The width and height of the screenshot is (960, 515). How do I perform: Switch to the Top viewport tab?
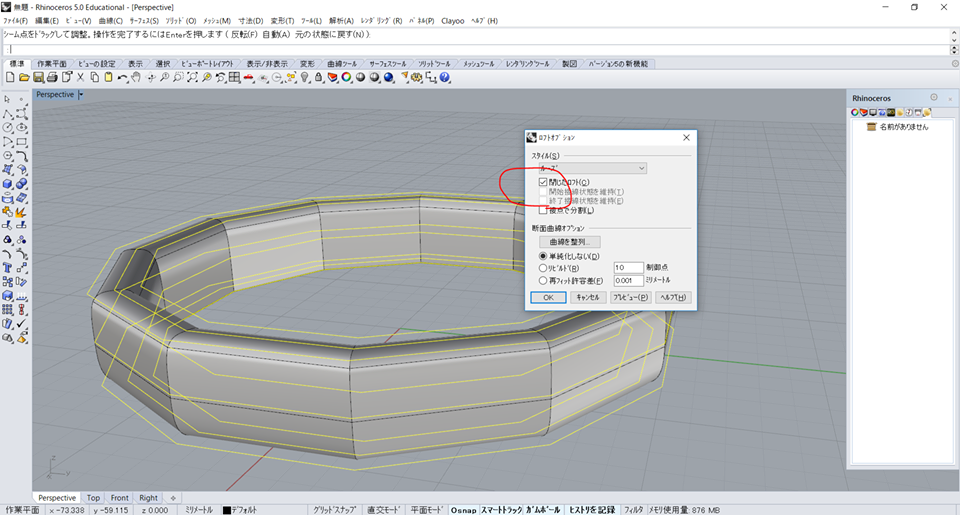tap(93, 497)
